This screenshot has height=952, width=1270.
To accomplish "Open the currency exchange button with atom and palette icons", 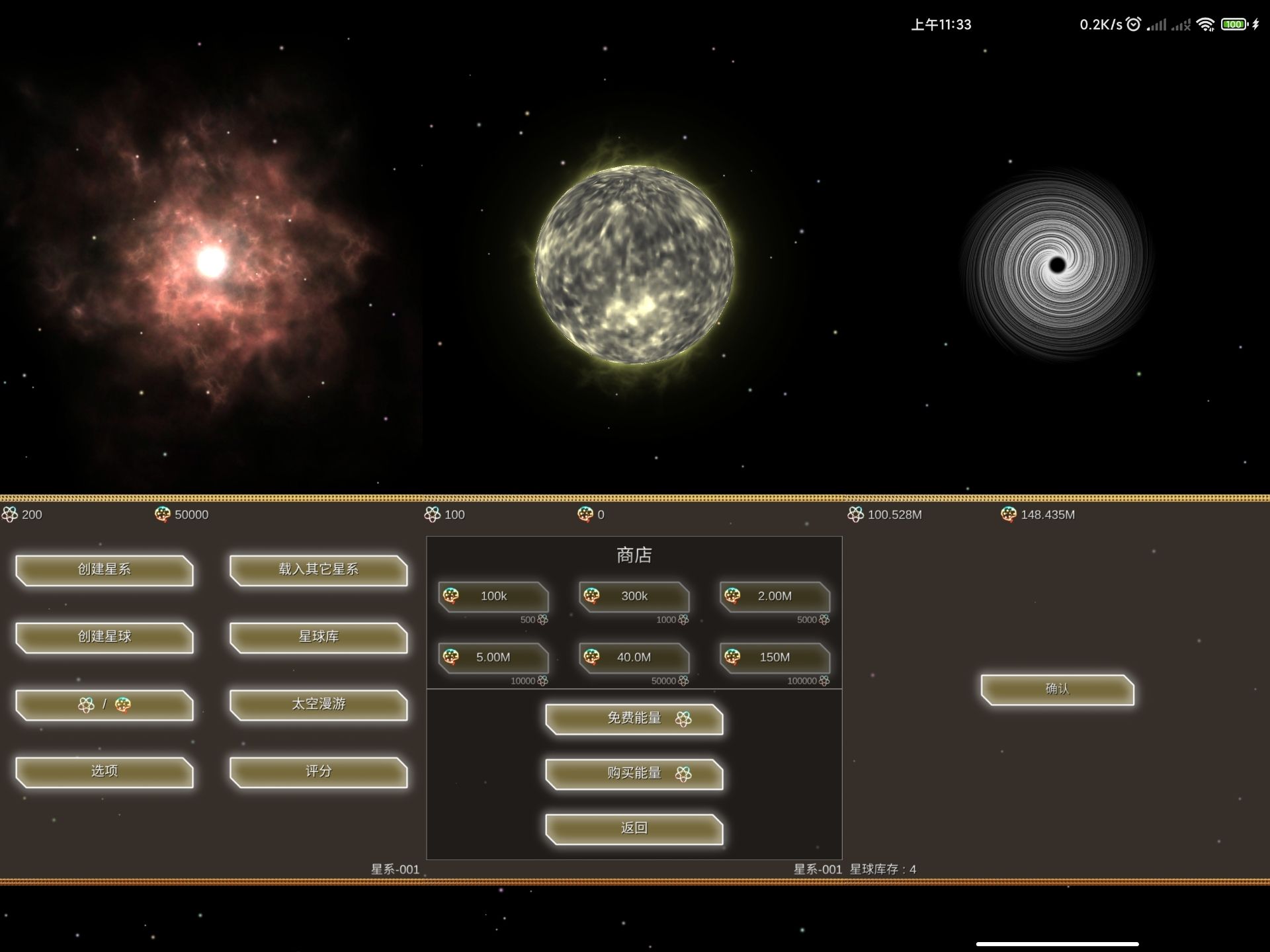I will tap(105, 705).
